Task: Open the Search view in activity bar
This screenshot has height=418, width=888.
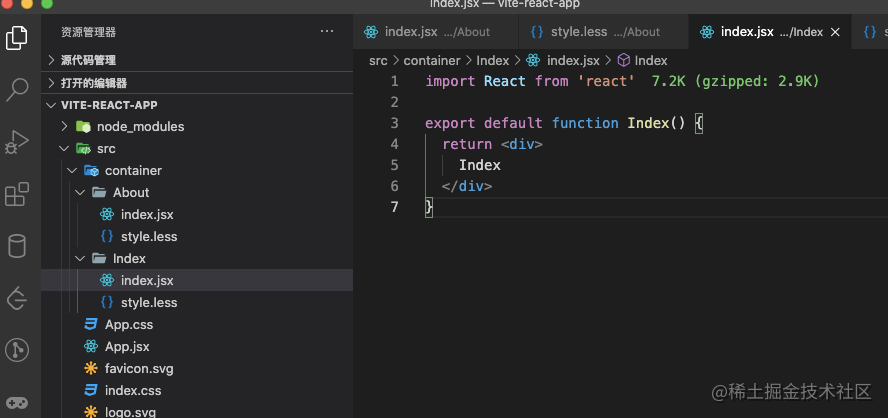Action: point(16,90)
